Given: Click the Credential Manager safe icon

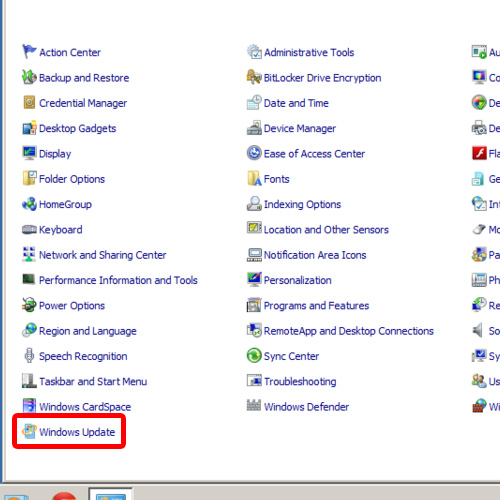Looking at the screenshot, I should click(x=29, y=103).
